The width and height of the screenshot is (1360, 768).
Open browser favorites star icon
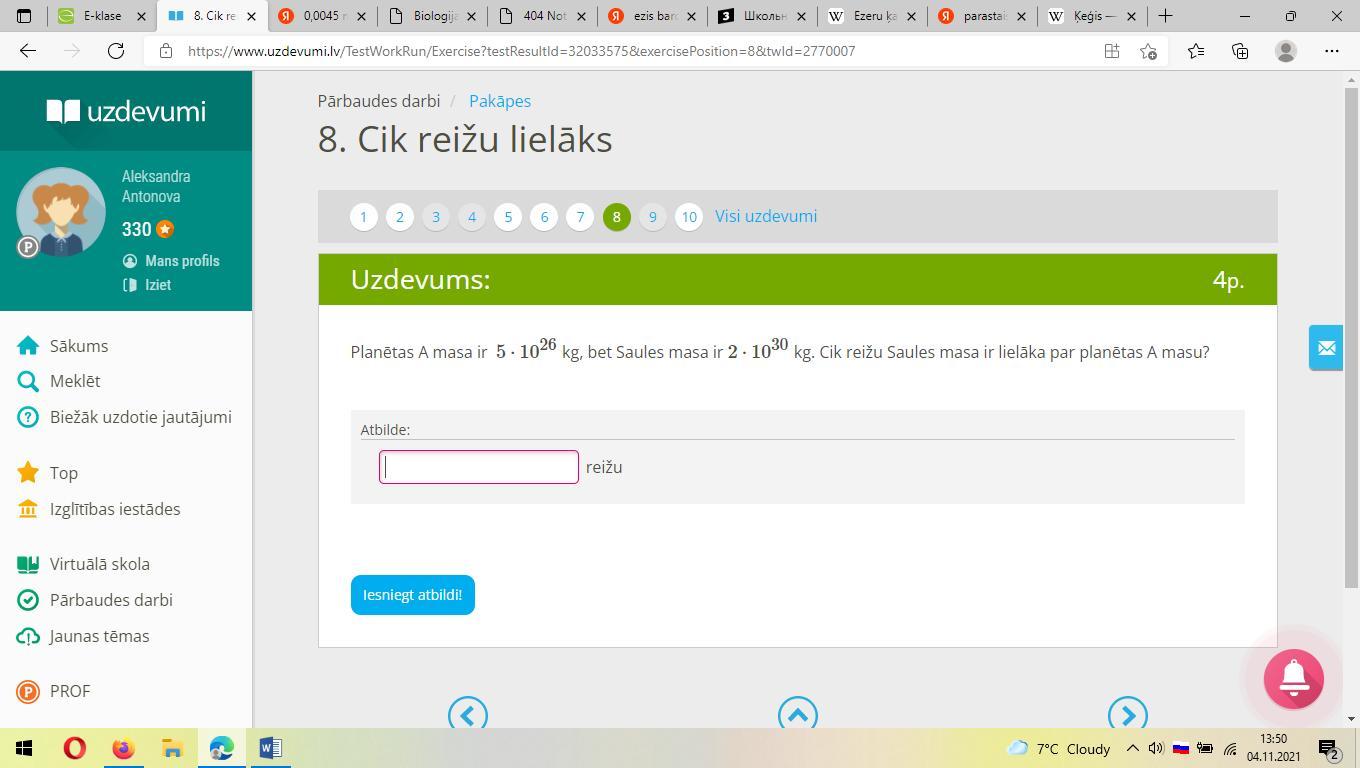1195,51
